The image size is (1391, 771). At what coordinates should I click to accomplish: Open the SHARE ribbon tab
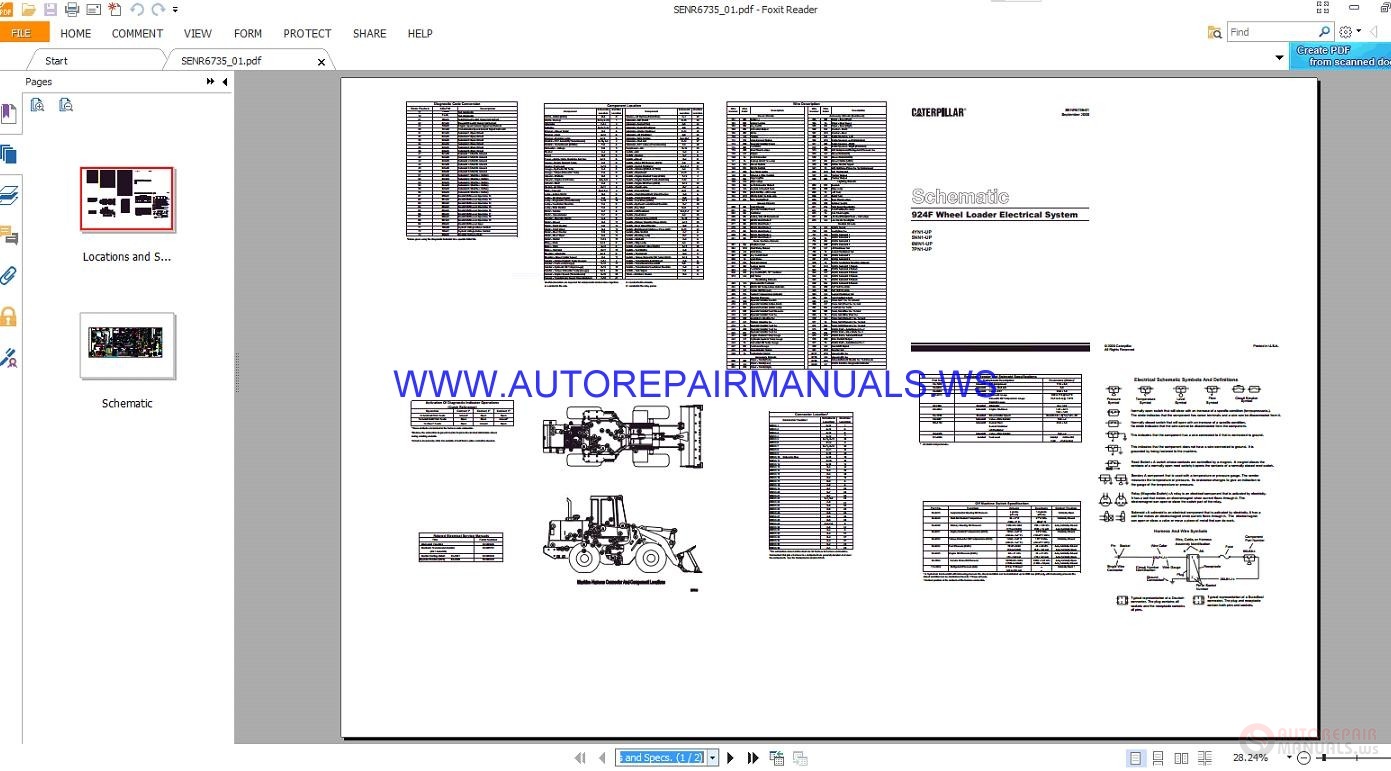click(369, 33)
